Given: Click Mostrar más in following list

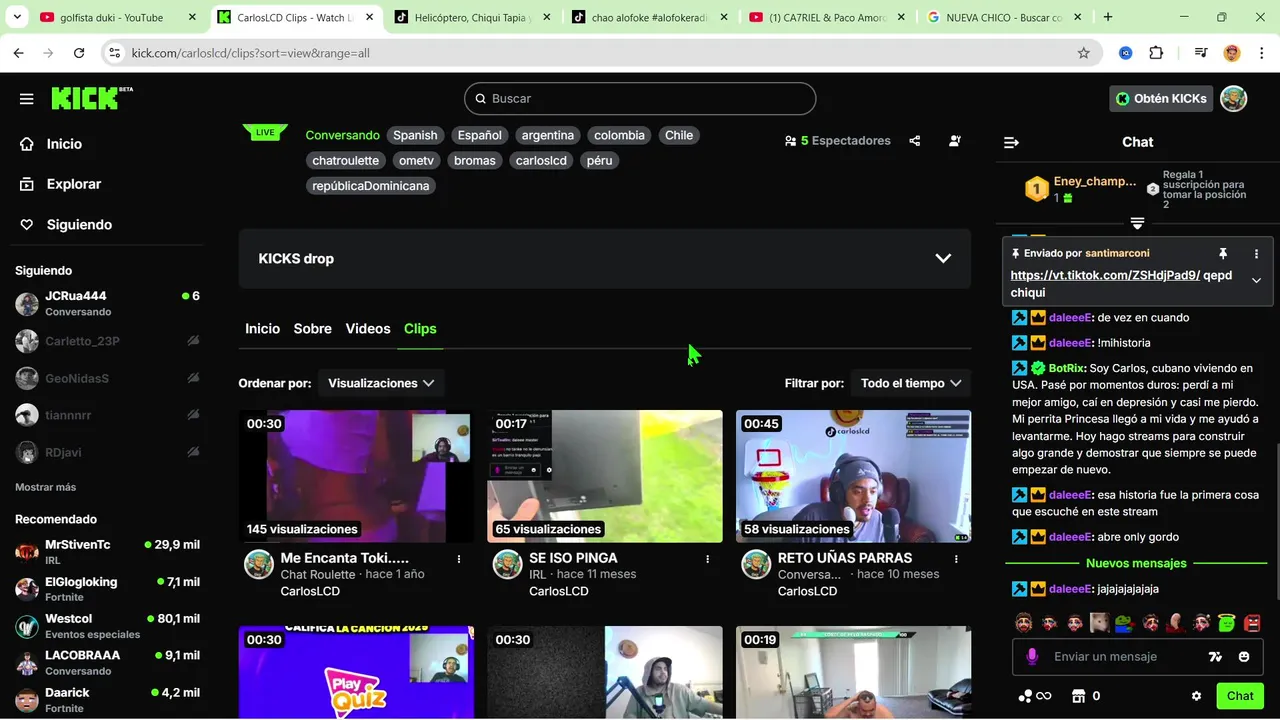Looking at the screenshot, I should point(46,487).
